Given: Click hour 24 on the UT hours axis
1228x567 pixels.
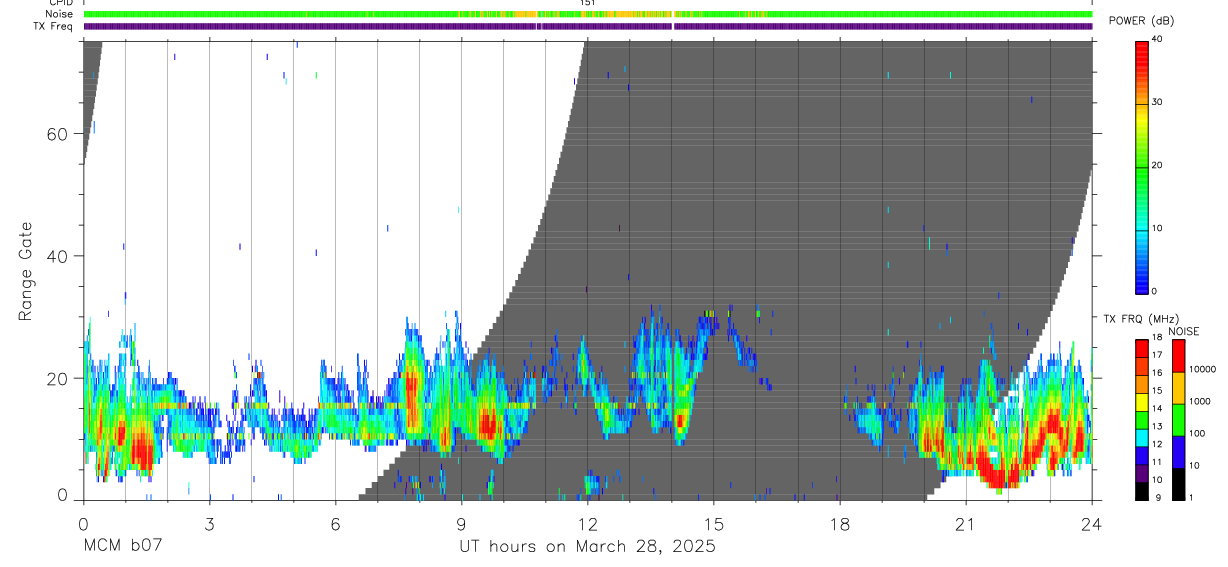Looking at the screenshot, I should [x=1091, y=523].
